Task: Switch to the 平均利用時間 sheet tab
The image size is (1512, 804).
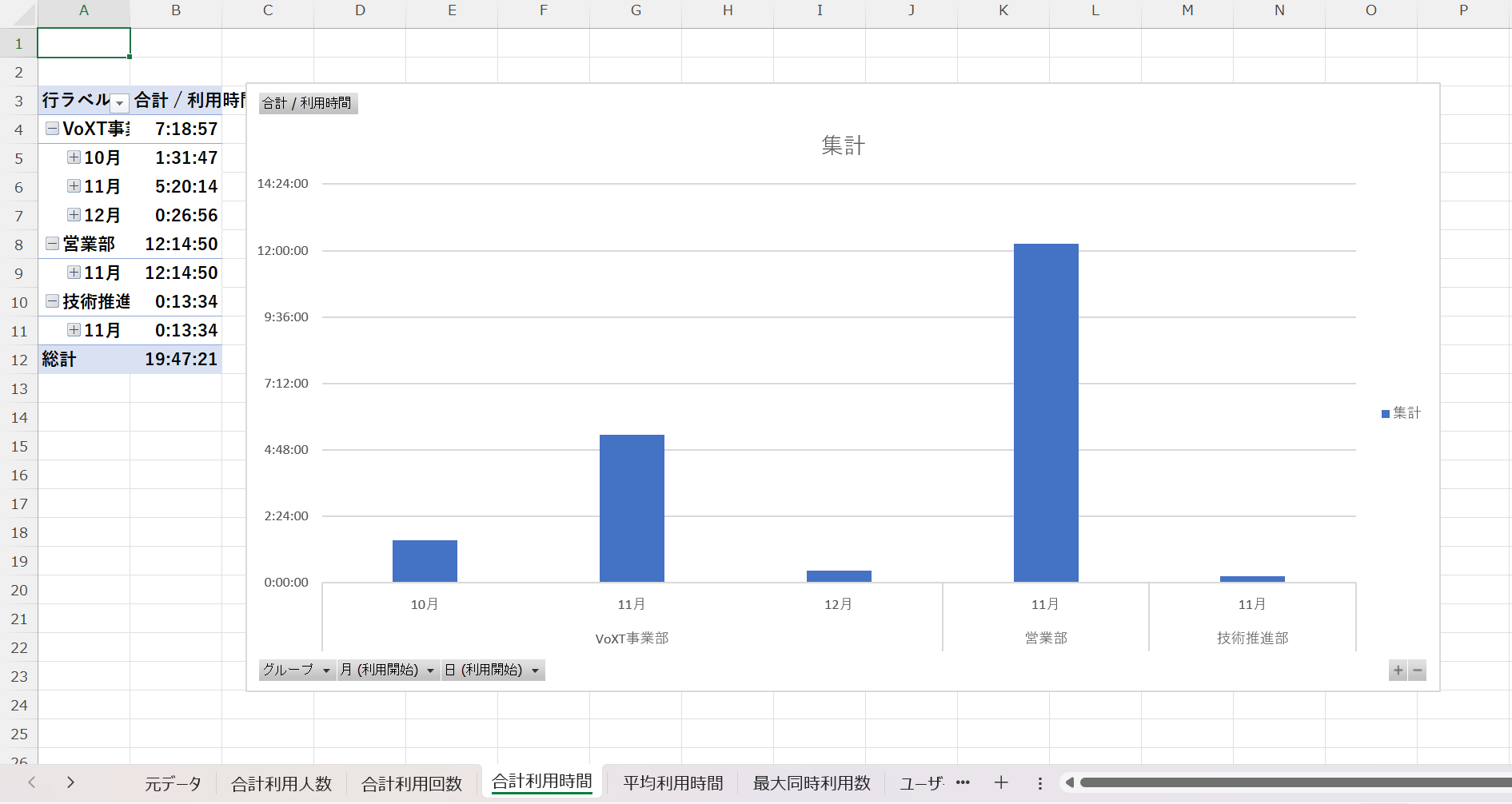Action: pyautogui.click(x=672, y=784)
